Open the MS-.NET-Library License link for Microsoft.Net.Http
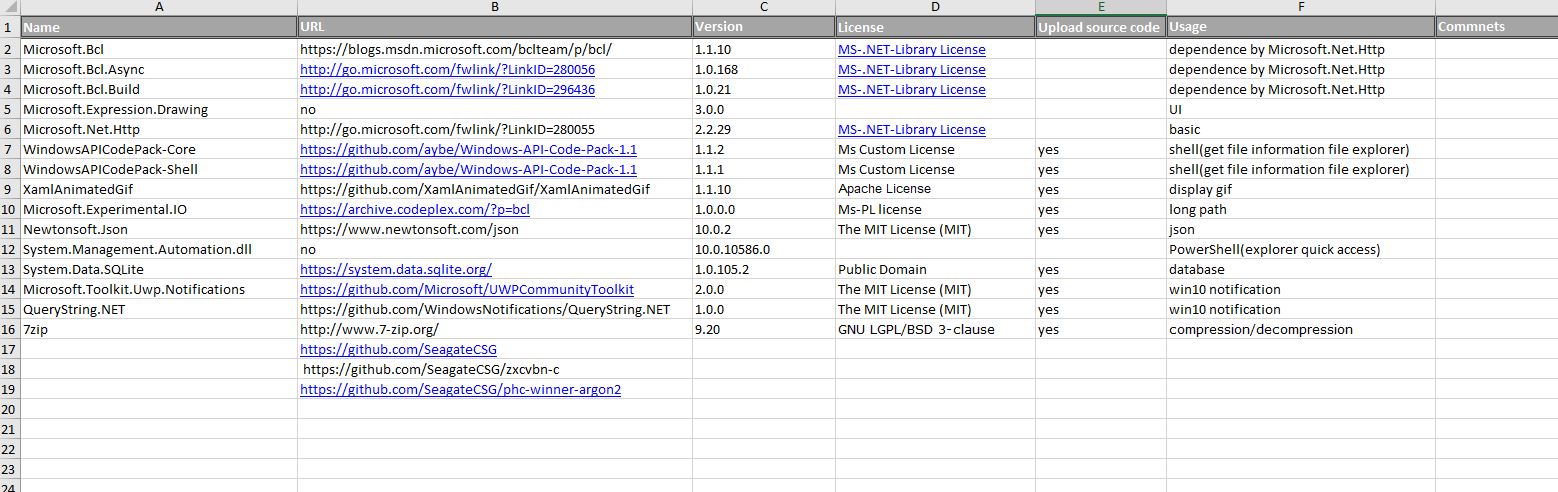This screenshot has width=1558, height=492. click(911, 129)
